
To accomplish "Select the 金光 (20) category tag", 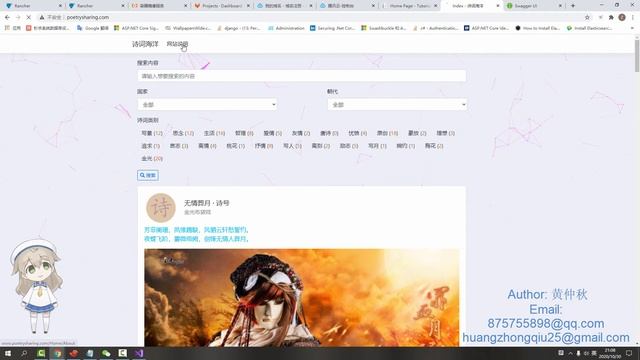I will click(152, 158).
